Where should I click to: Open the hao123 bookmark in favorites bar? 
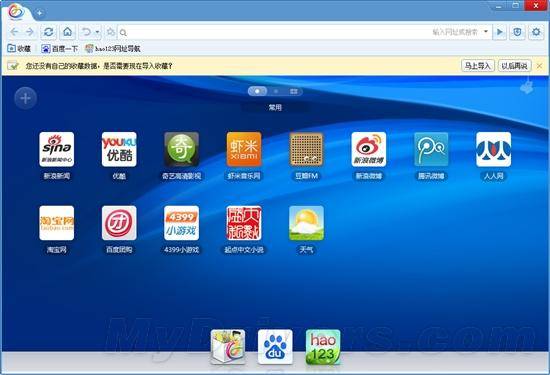113,49
